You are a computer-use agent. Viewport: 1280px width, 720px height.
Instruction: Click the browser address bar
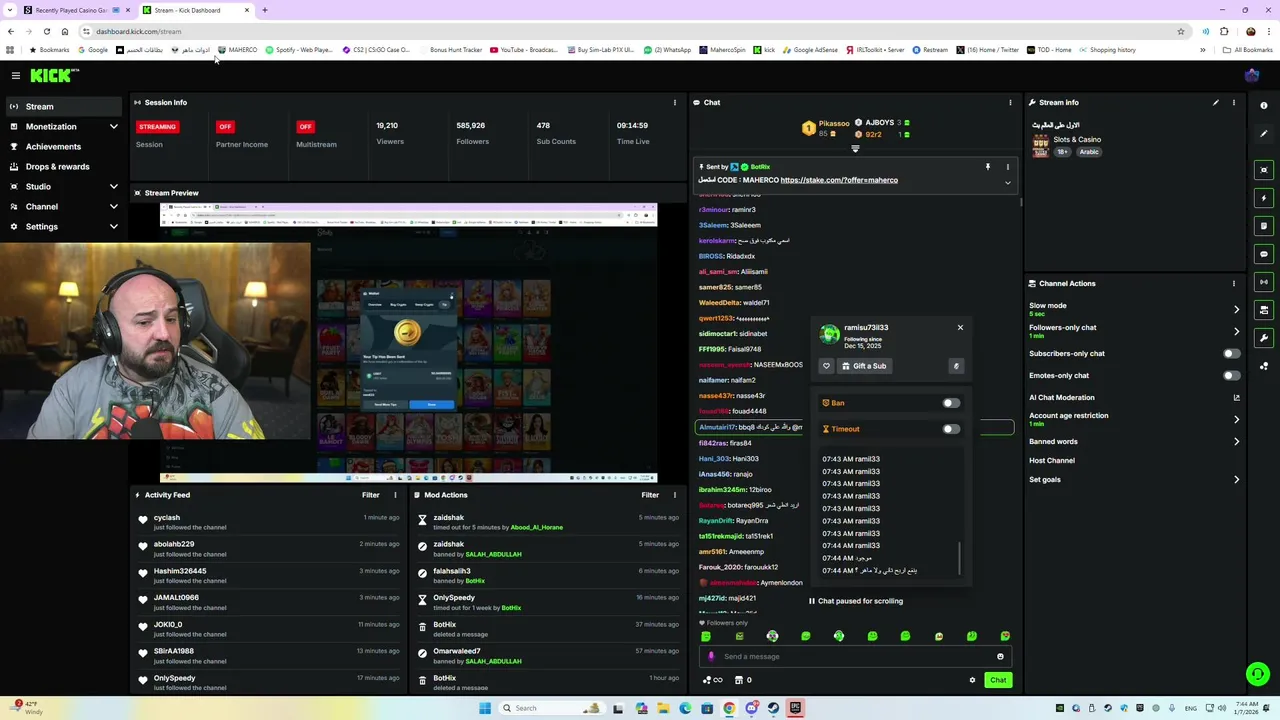pos(630,31)
